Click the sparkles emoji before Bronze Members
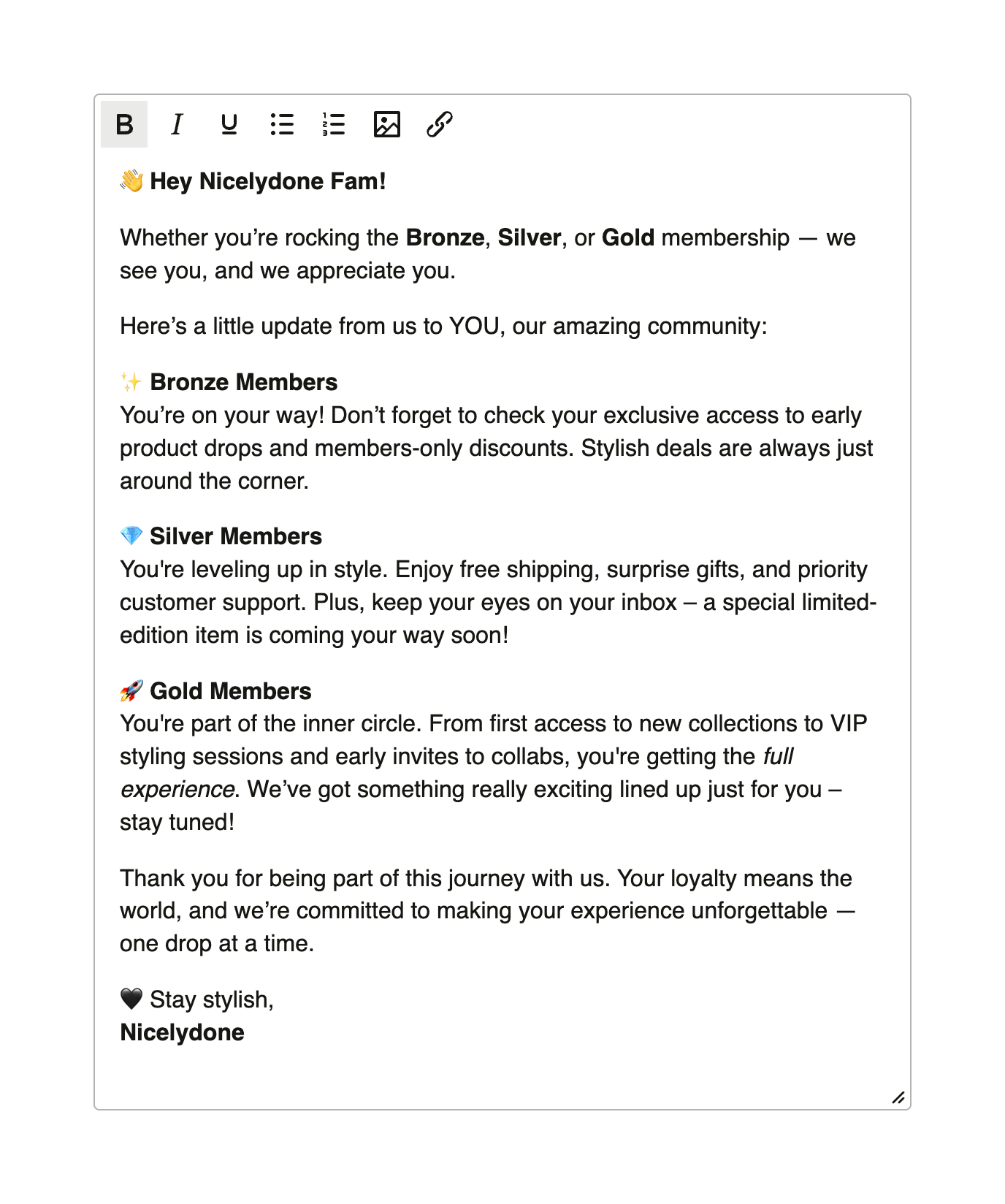Viewport: 1005px width, 1204px height. click(x=131, y=381)
